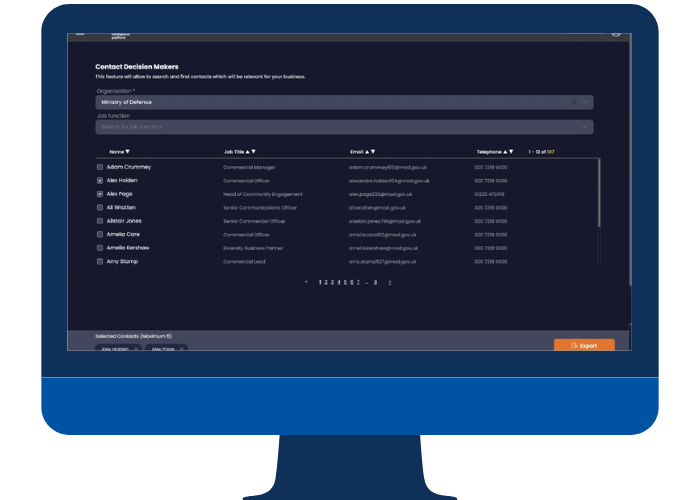Sort Telephone column descending
Image resolution: width=700 pixels, height=500 pixels.
(511, 152)
